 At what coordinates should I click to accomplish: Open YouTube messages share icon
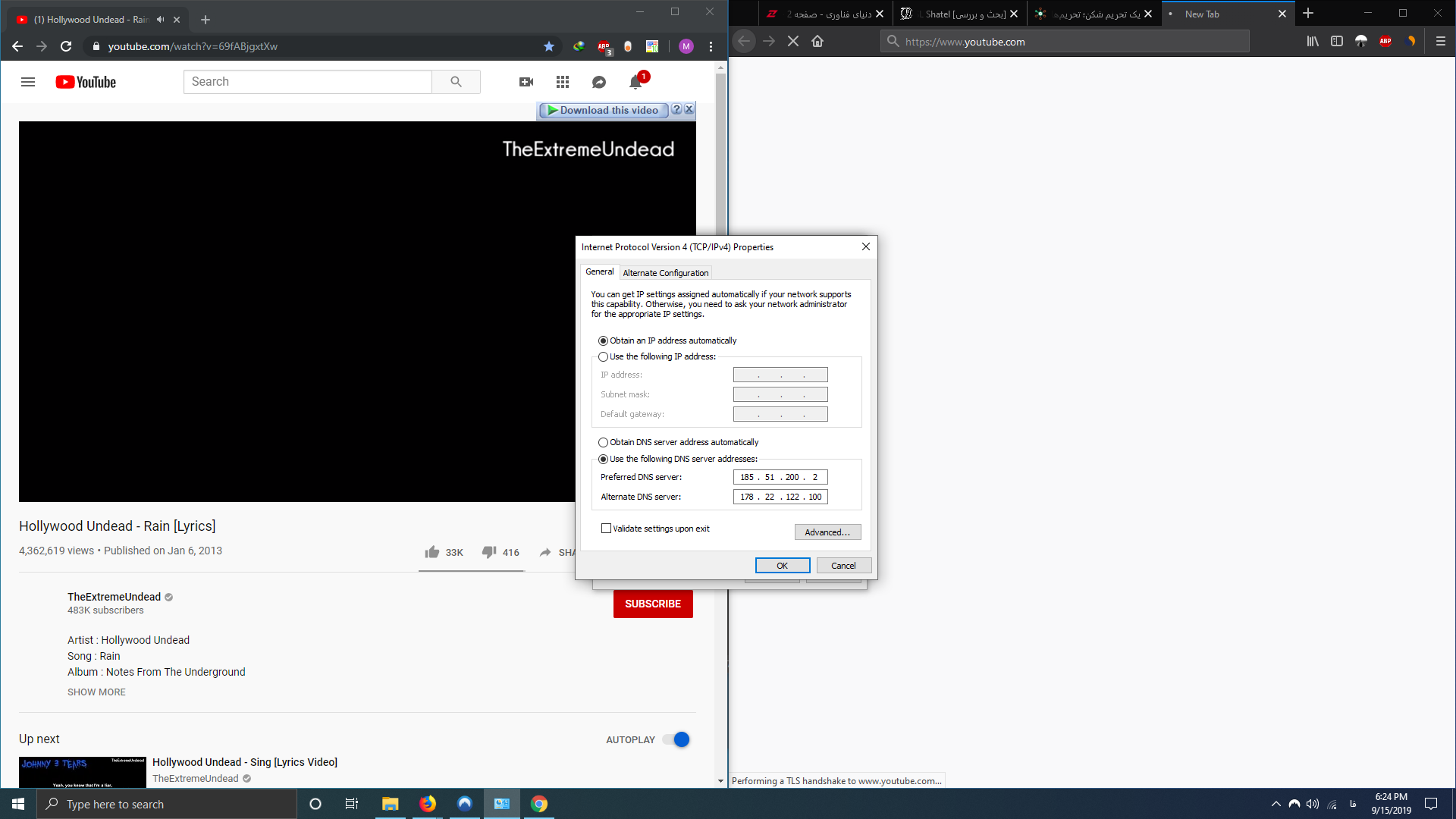click(x=599, y=82)
